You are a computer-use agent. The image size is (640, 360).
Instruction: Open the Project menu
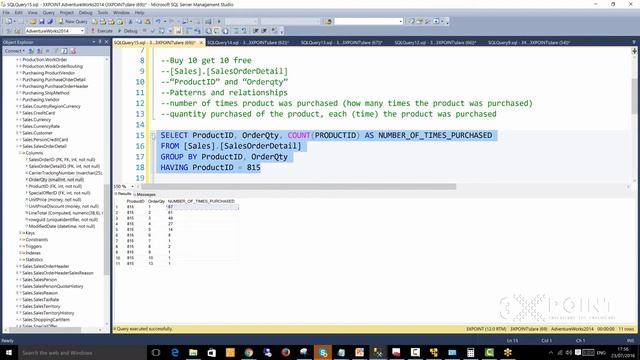[x=67, y=13]
